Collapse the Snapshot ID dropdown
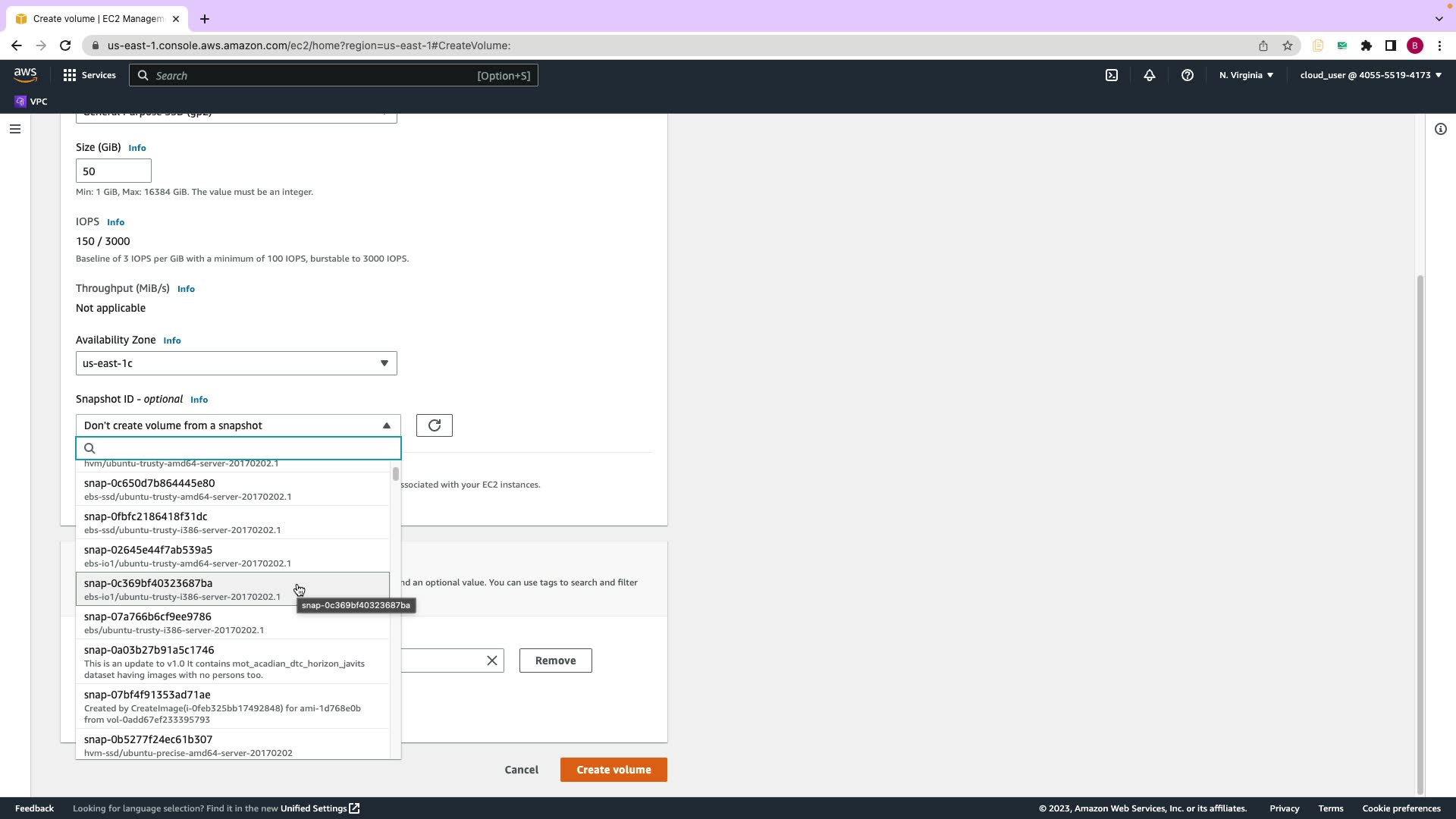This screenshot has height=819, width=1456. pyautogui.click(x=237, y=425)
